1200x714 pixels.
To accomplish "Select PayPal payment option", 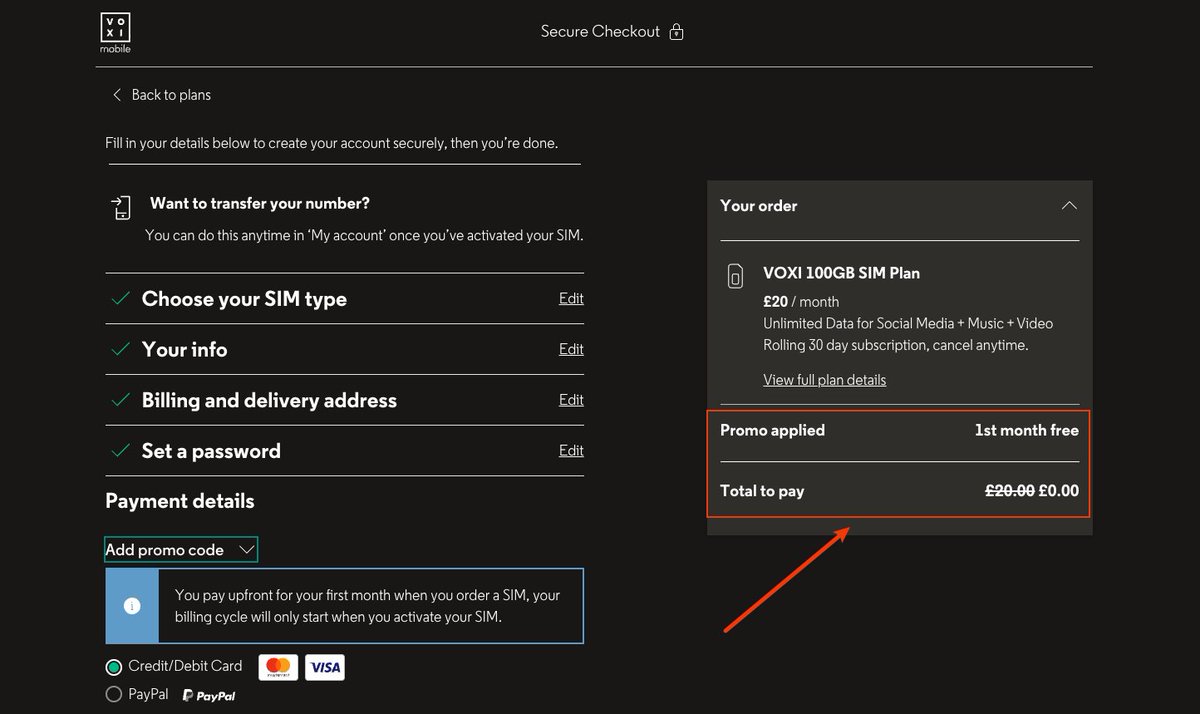I will tap(114, 694).
